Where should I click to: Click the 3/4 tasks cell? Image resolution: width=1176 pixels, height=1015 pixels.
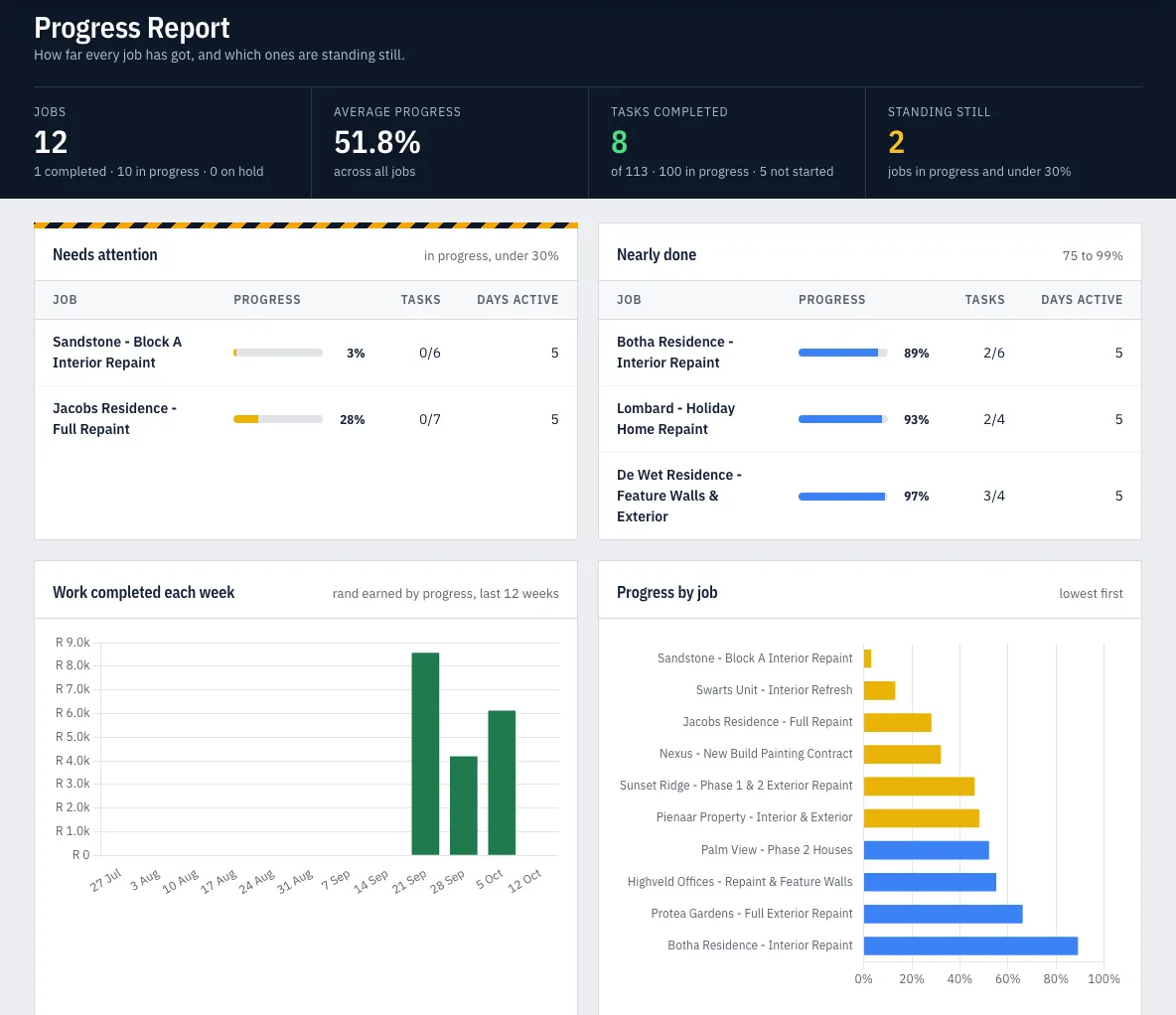pyautogui.click(x=994, y=496)
